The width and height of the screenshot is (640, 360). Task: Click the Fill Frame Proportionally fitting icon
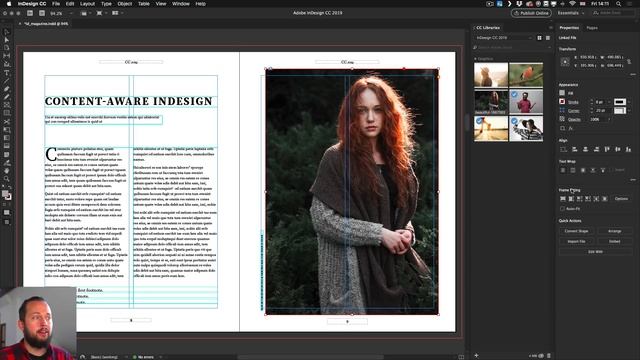[563, 199]
